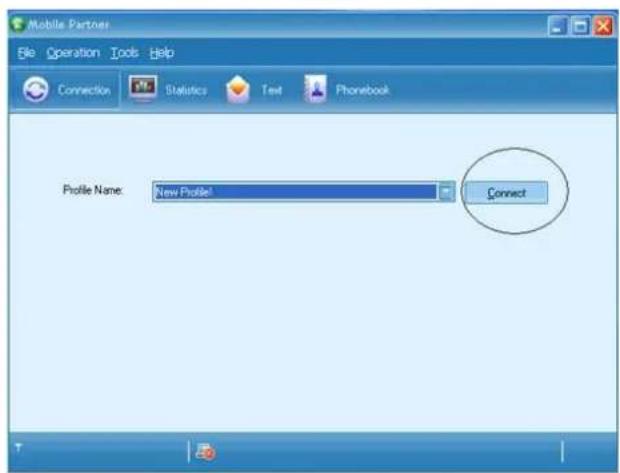Open the Statistics chart icon
Screen dimensions: 620x473
click(x=143, y=89)
